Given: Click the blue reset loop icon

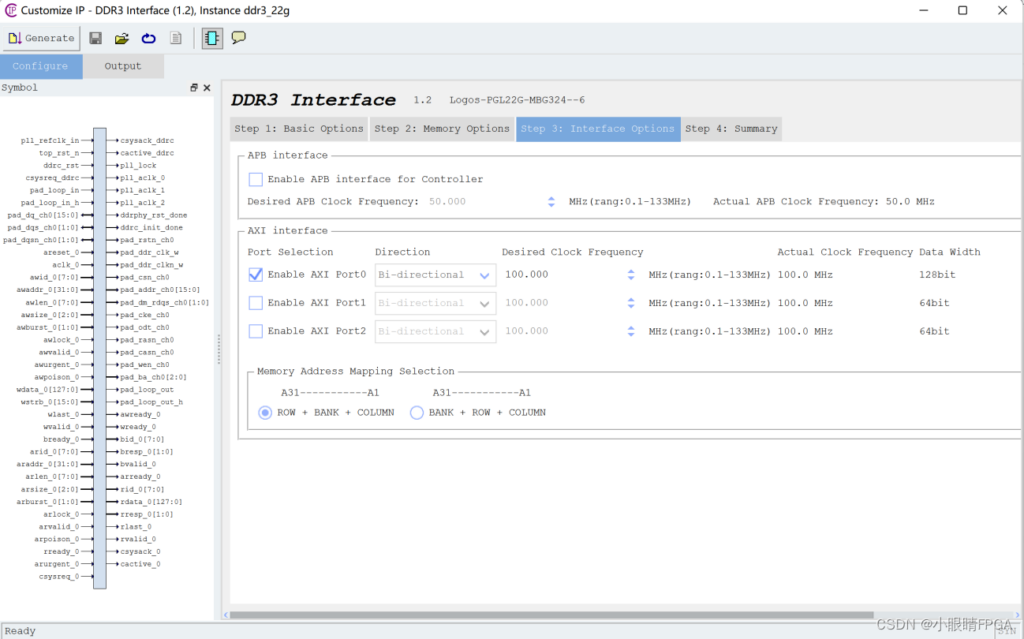Looking at the screenshot, I should tap(148, 38).
